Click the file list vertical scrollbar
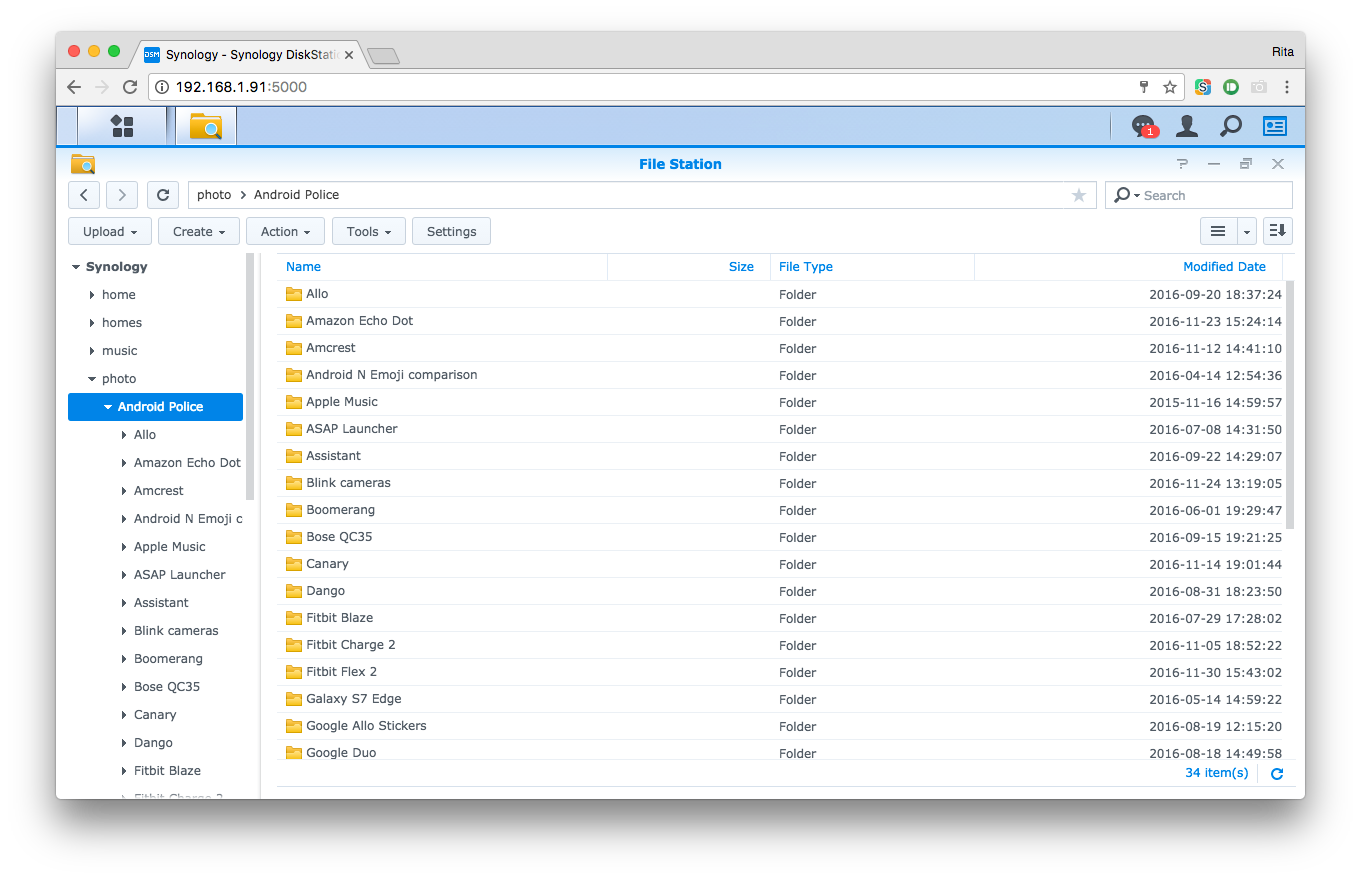 [x=1289, y=405]
